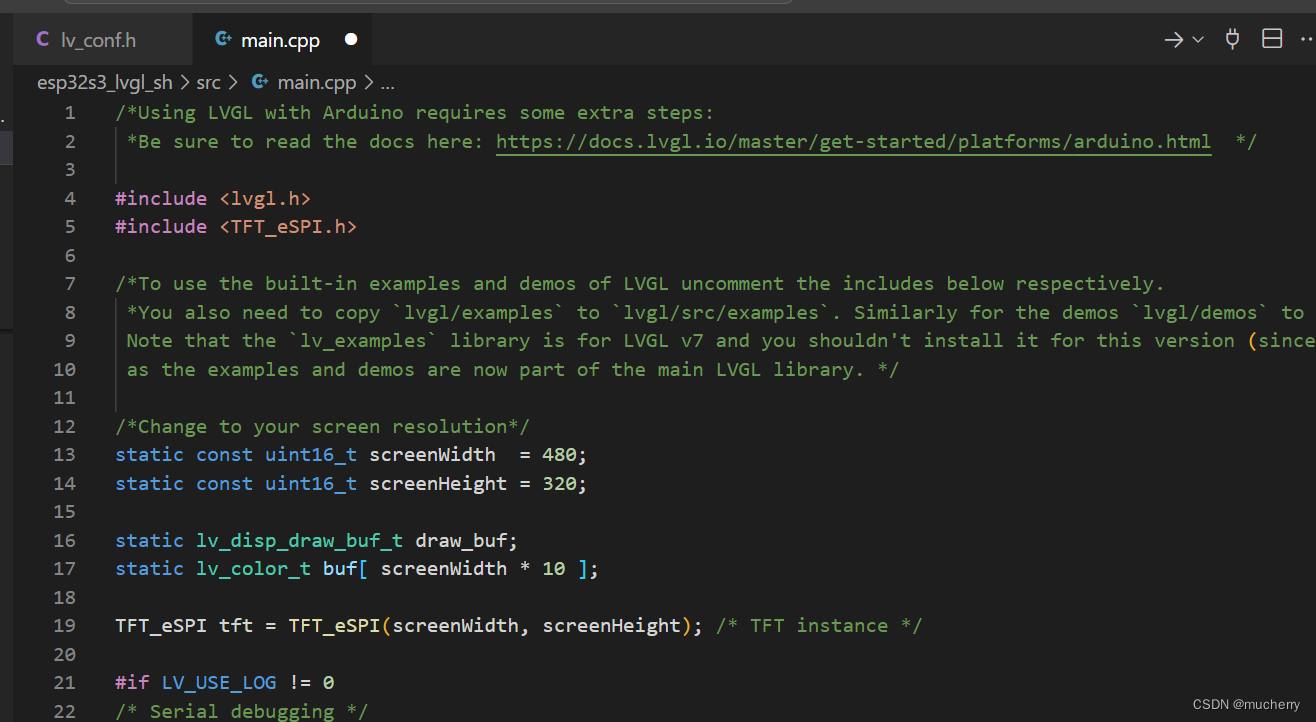
Task: Click screenHeight in the line 14 declaration
Action: point(438,484)
